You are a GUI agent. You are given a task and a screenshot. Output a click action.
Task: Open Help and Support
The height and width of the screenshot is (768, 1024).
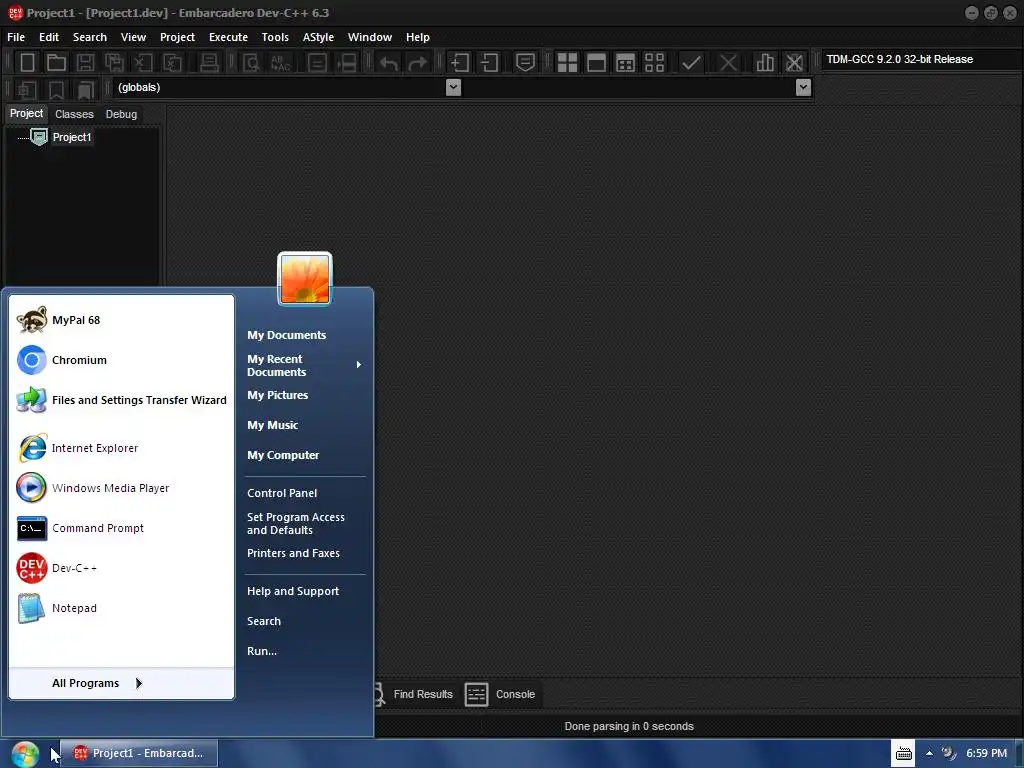click(293, 591)
